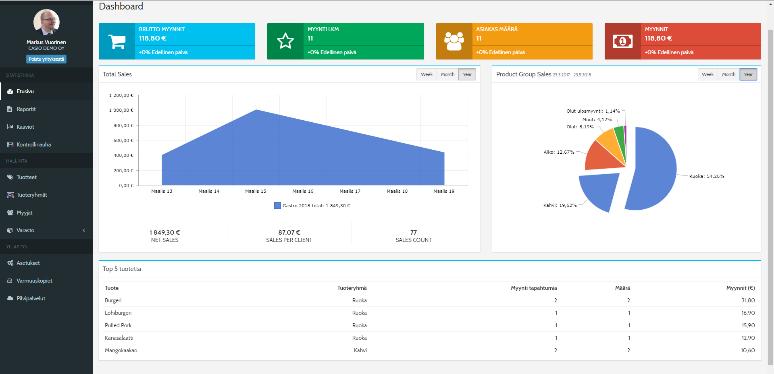Click the star icon on green card

click(x=285, y=41)
